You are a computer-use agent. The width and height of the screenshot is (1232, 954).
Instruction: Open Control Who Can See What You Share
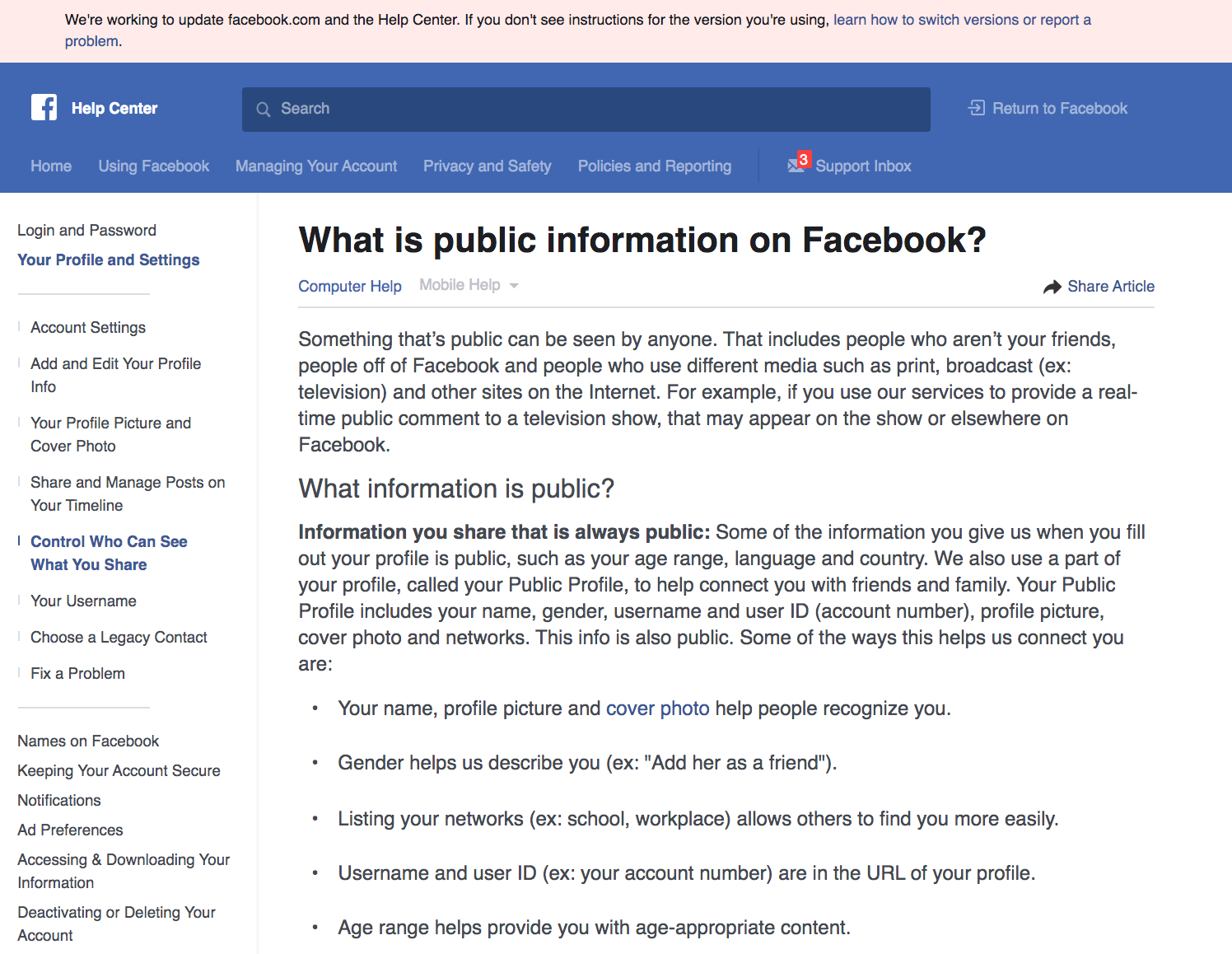109,553
